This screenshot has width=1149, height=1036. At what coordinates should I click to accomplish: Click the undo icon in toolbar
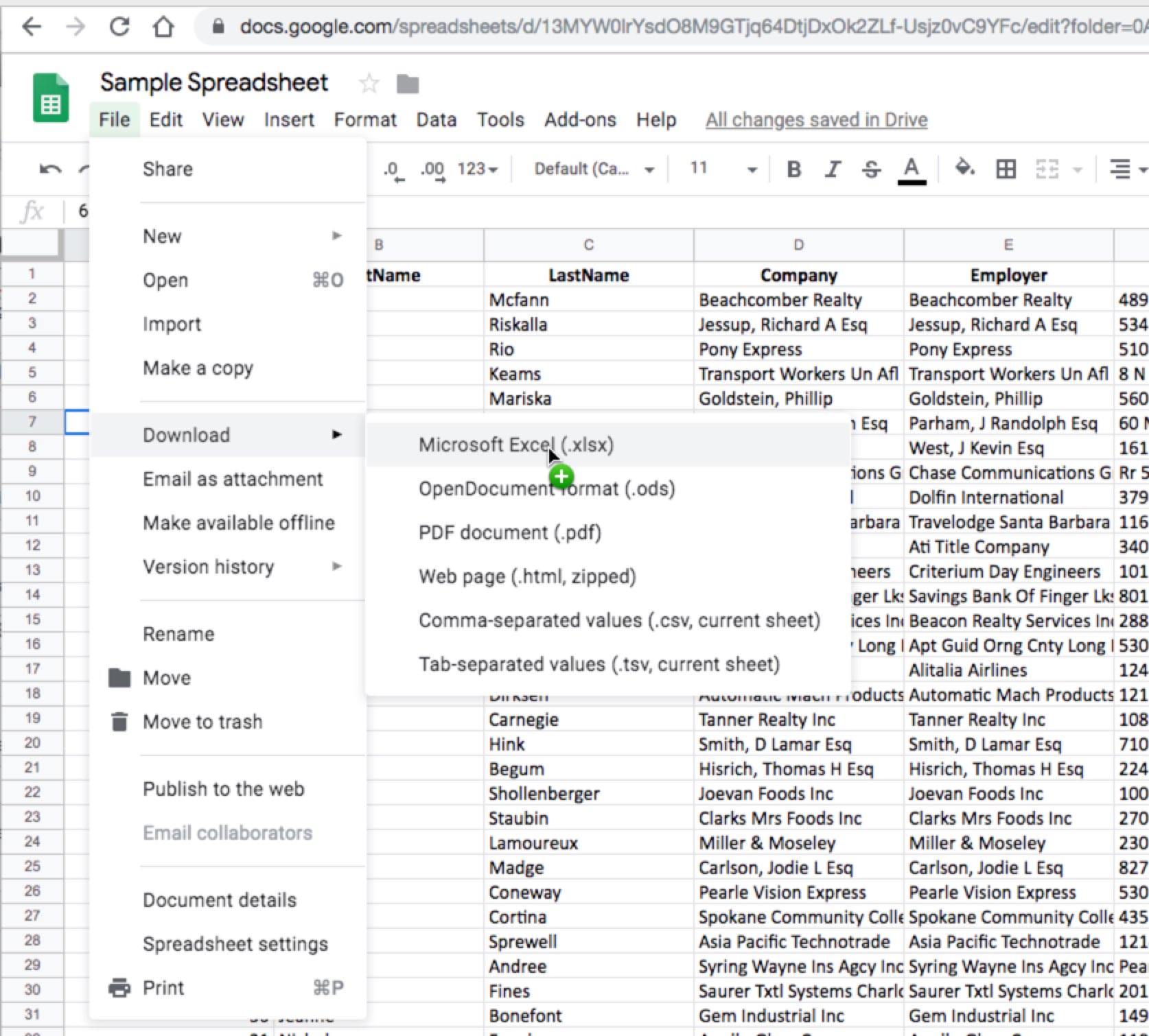pyautogui.click(x=50, y=169)
